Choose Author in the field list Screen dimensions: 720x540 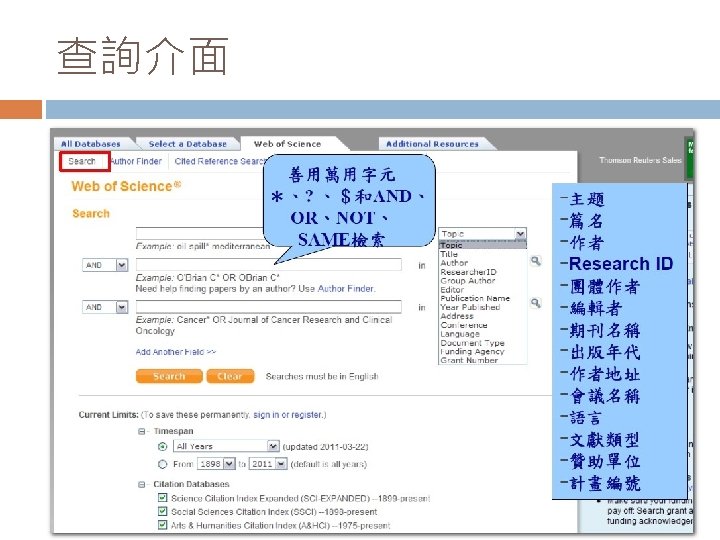click(482, 263)
